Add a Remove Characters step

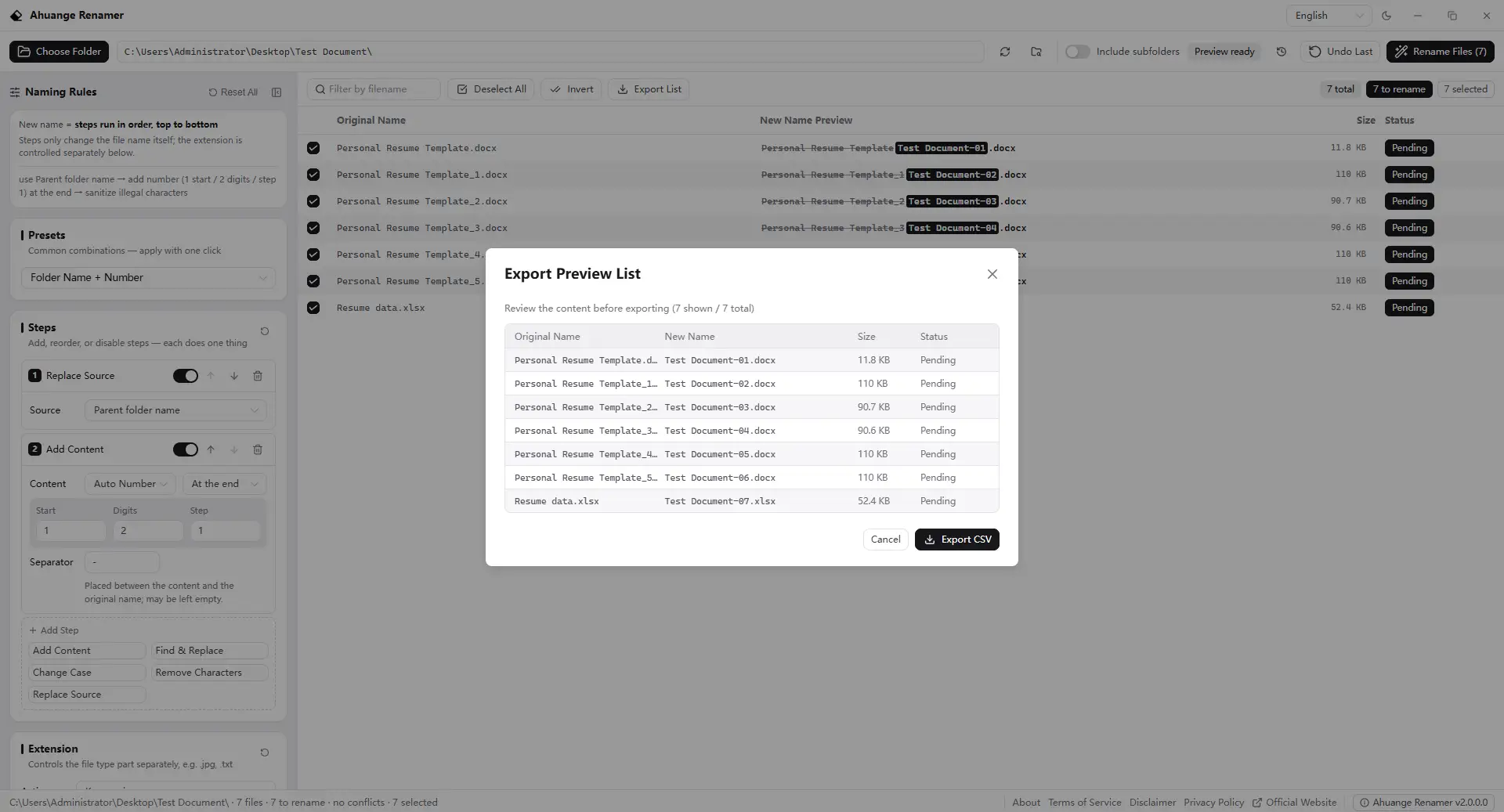(x=210, y=673)
